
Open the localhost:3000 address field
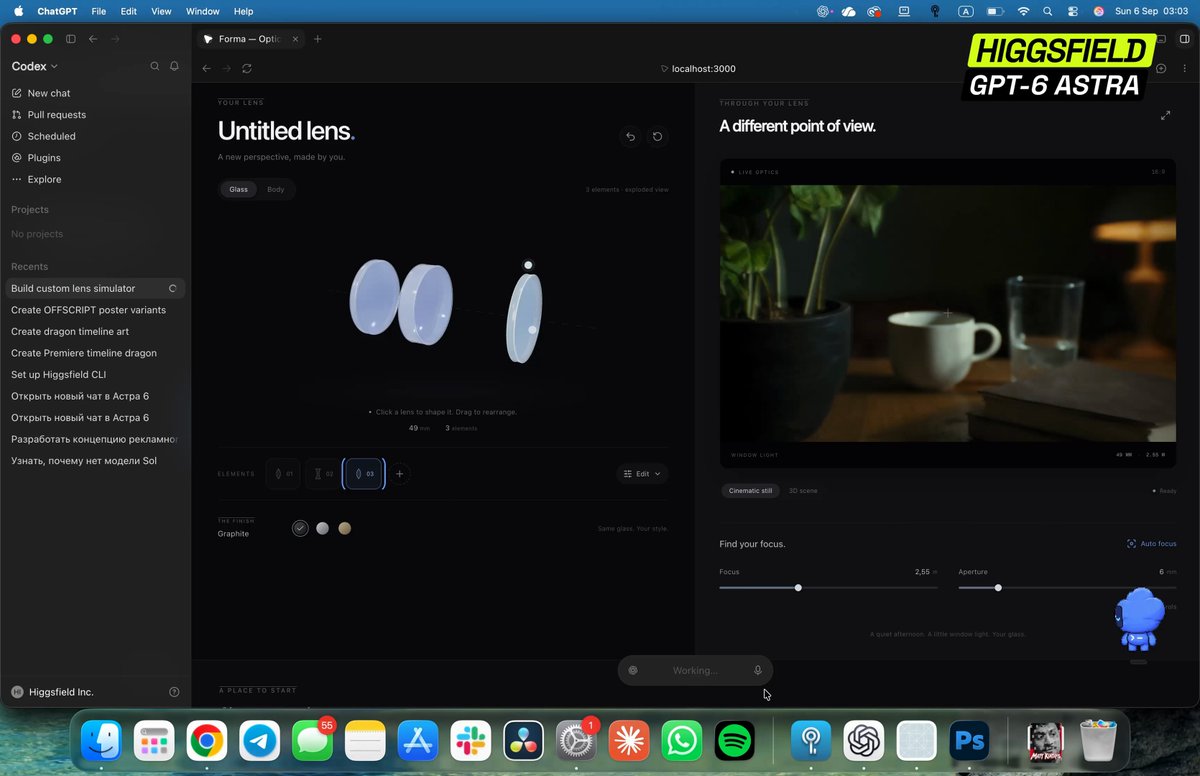coord(698,69)
